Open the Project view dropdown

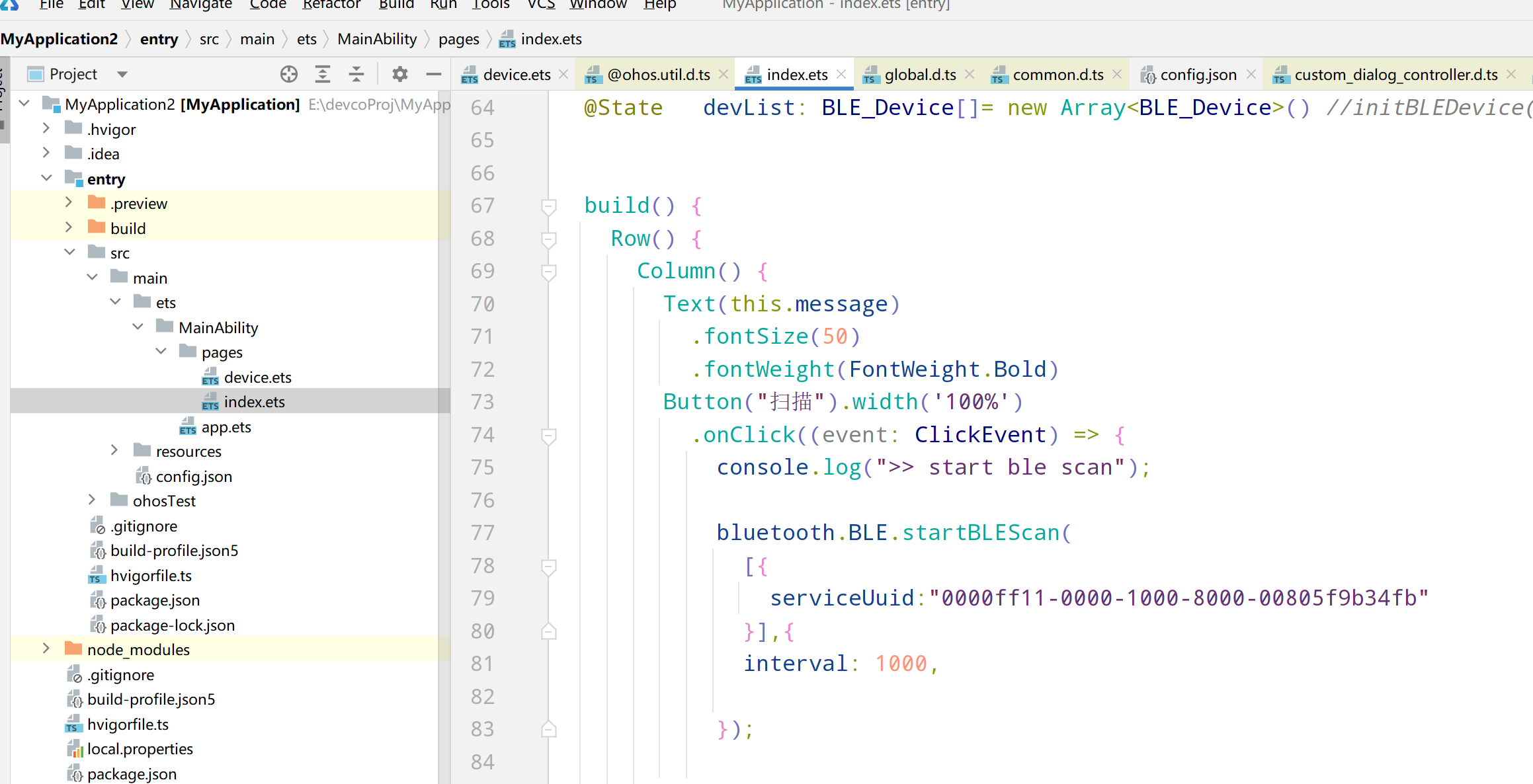click(x=122, y=75)
